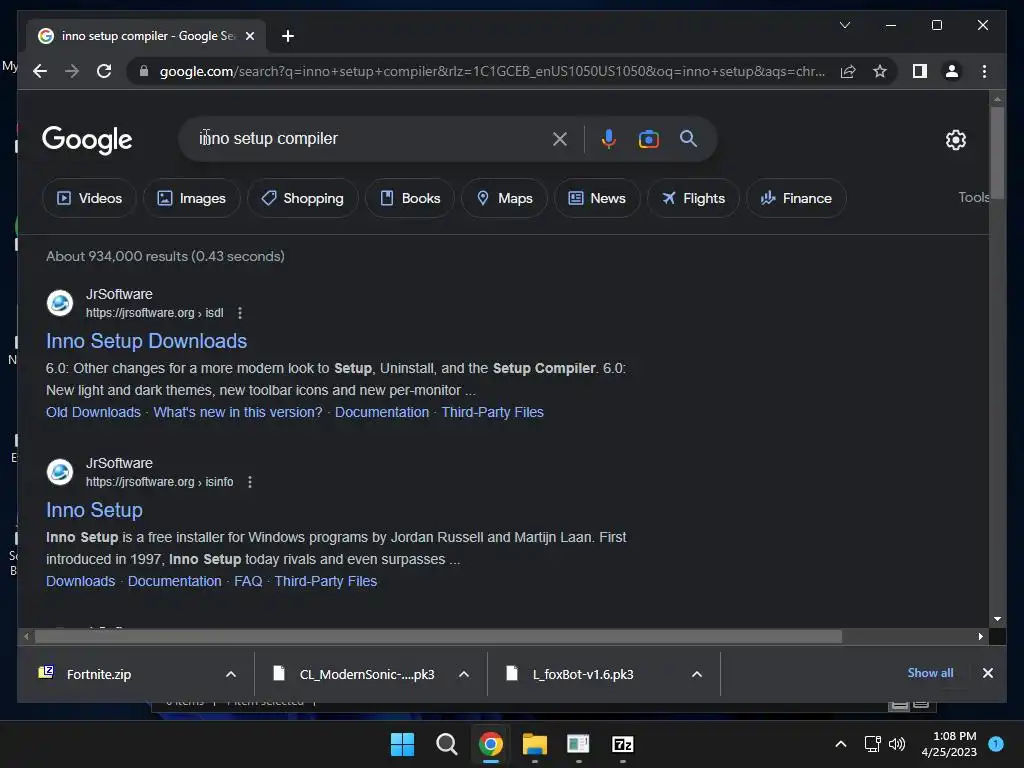Close the downloads bar
Viewport: 1024px width, 768px height.
coord(987,673)
